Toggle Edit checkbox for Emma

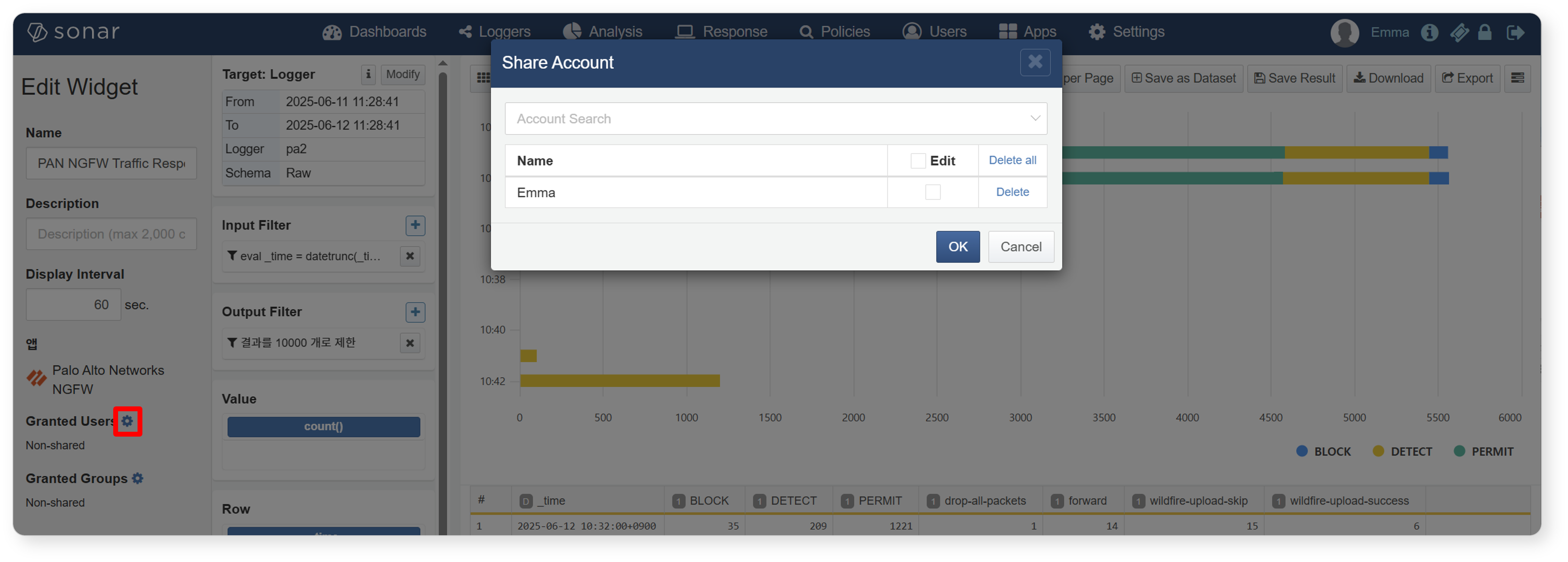pos(932,192)
